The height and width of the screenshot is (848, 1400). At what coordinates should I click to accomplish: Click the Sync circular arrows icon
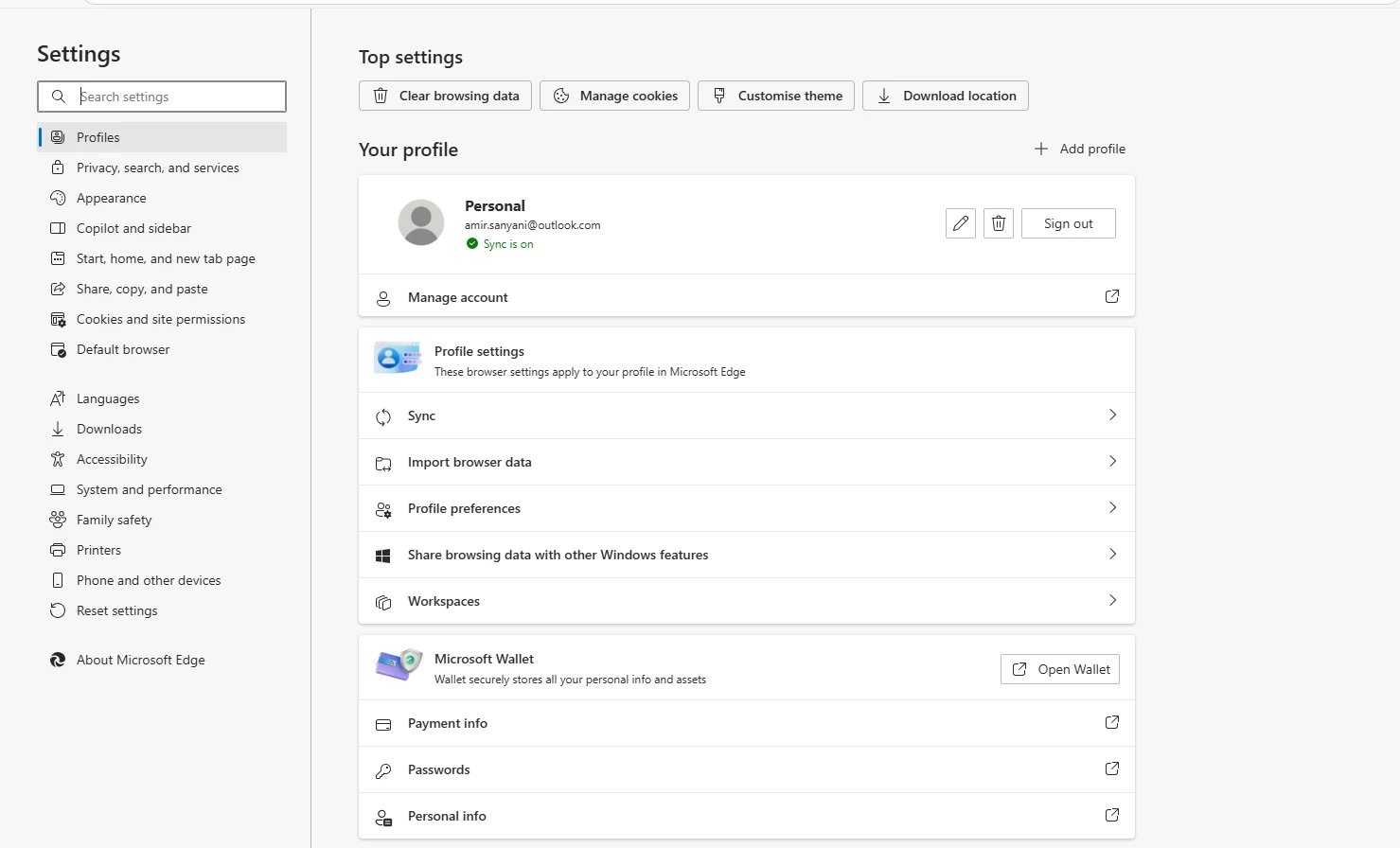[x=383, y=416]
